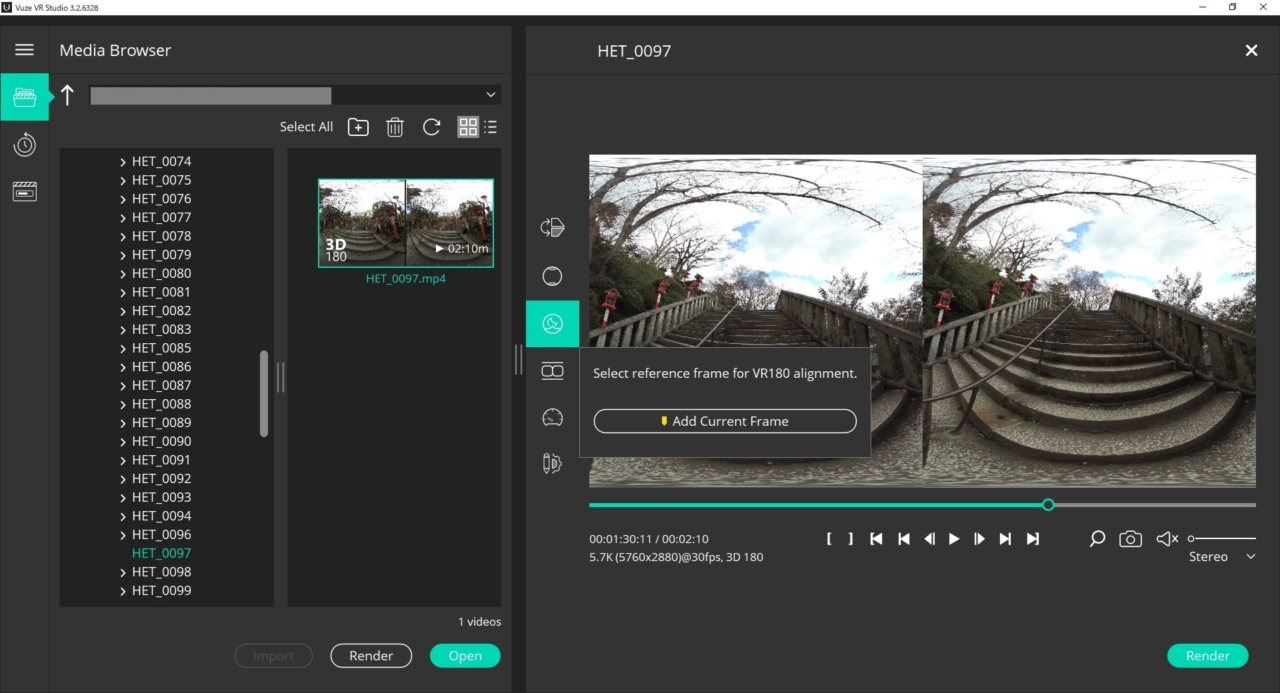The height and width of the screenshot is (693, 1280).
Task: Jump to the end of the clip
Action: click(x=1033, y=539)
